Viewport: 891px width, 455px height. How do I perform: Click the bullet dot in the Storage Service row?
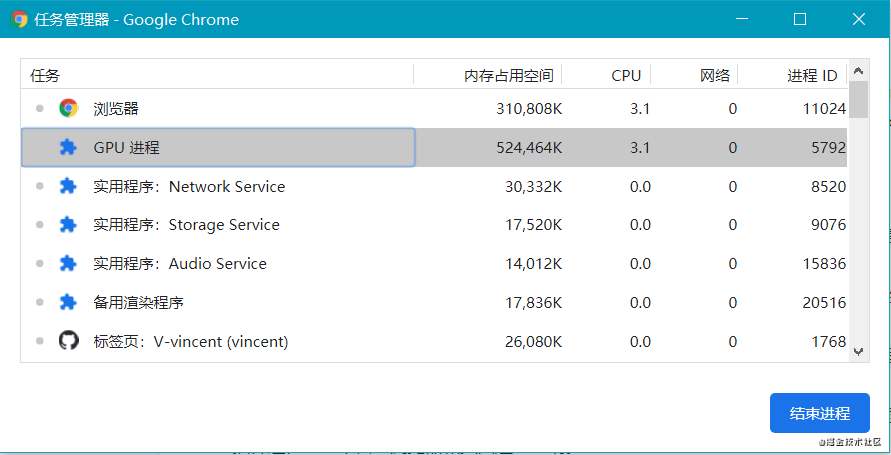(39, 224)
